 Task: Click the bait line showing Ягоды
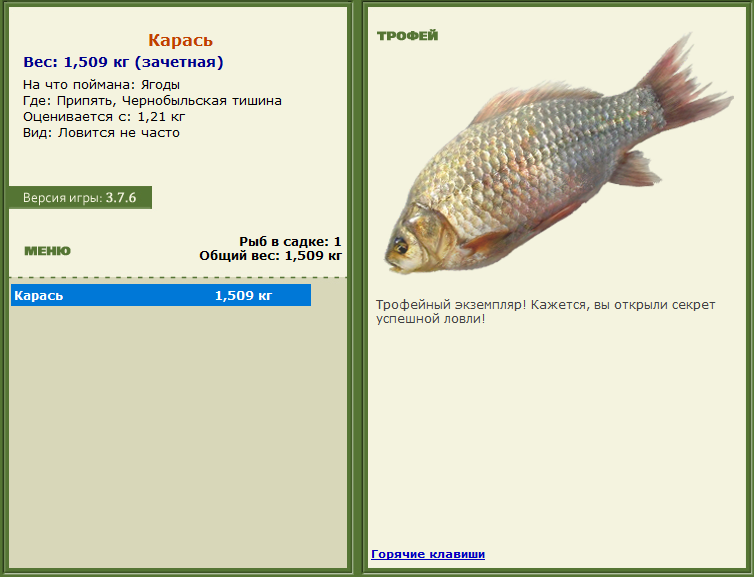click(101, 85)
